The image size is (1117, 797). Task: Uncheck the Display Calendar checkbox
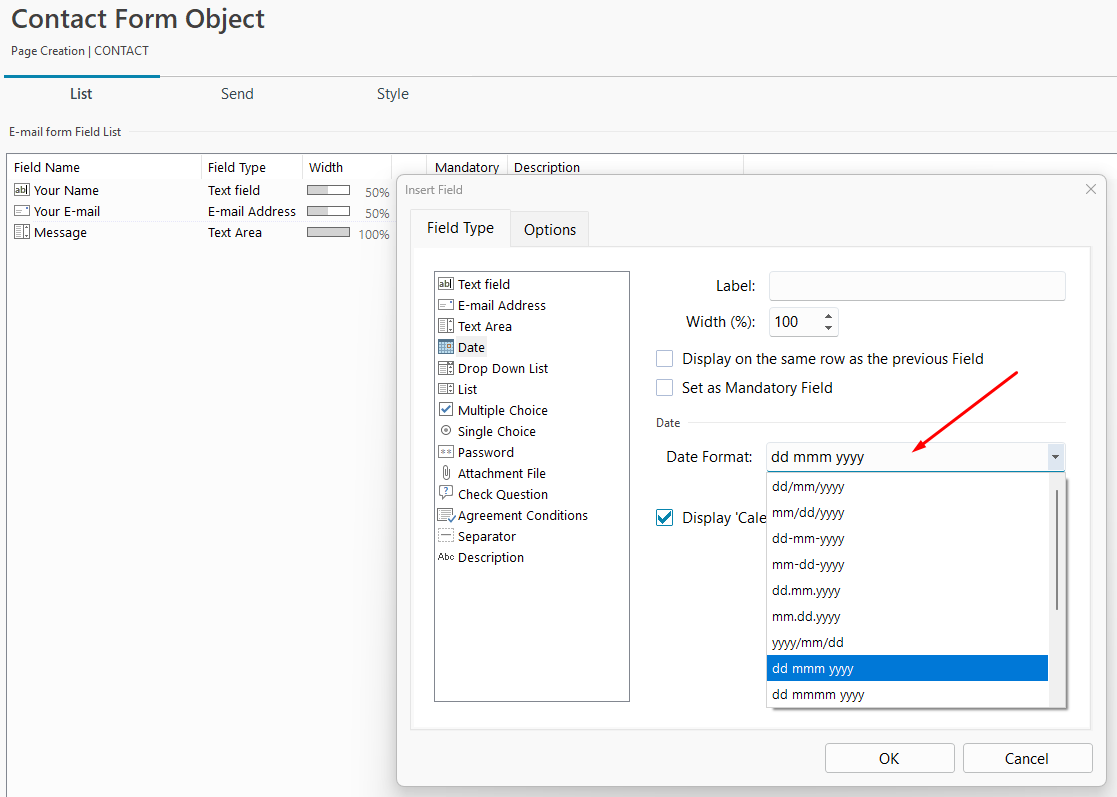coord(665,518)
